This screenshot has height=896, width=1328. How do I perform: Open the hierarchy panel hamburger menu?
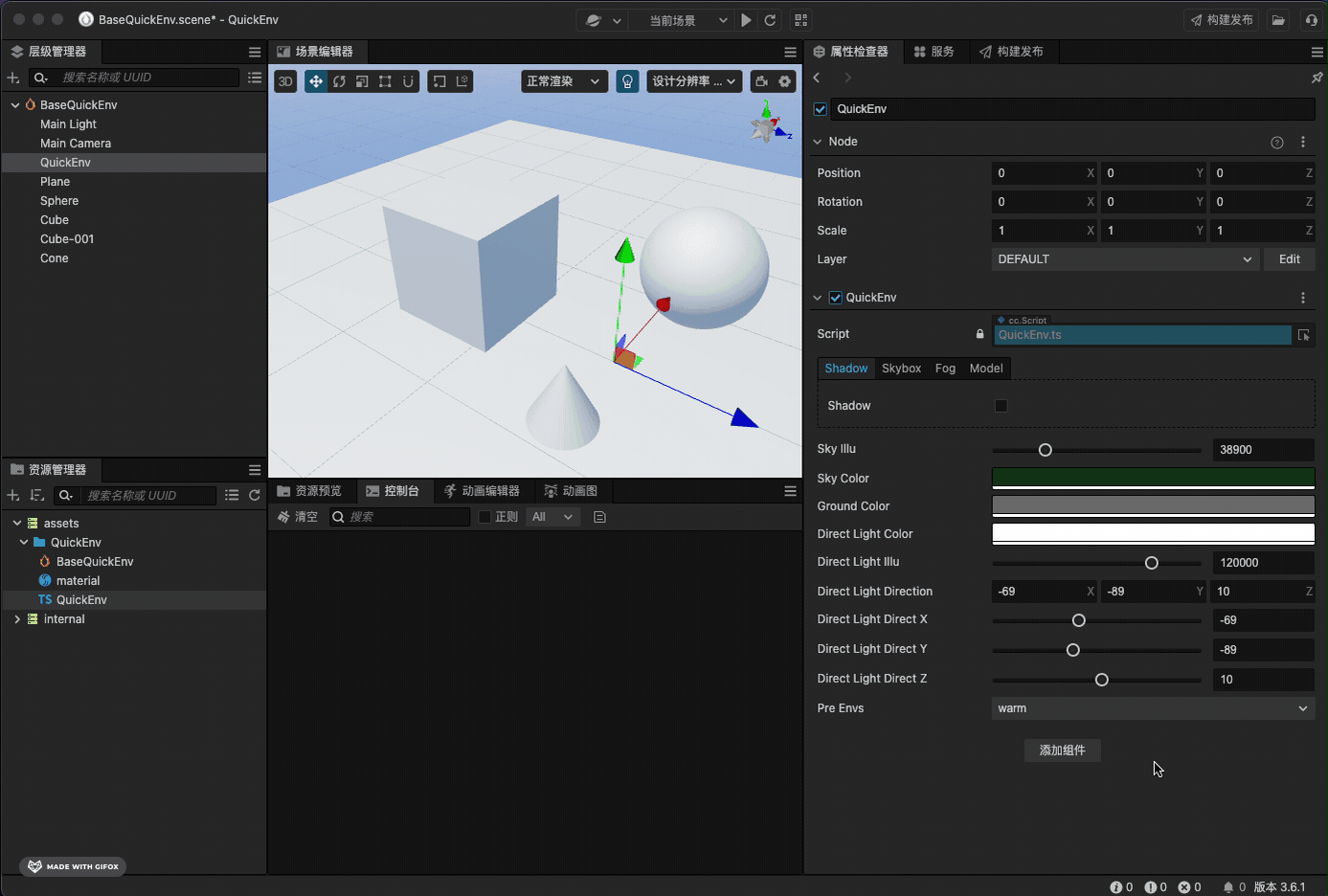click(x=255, y=53)
